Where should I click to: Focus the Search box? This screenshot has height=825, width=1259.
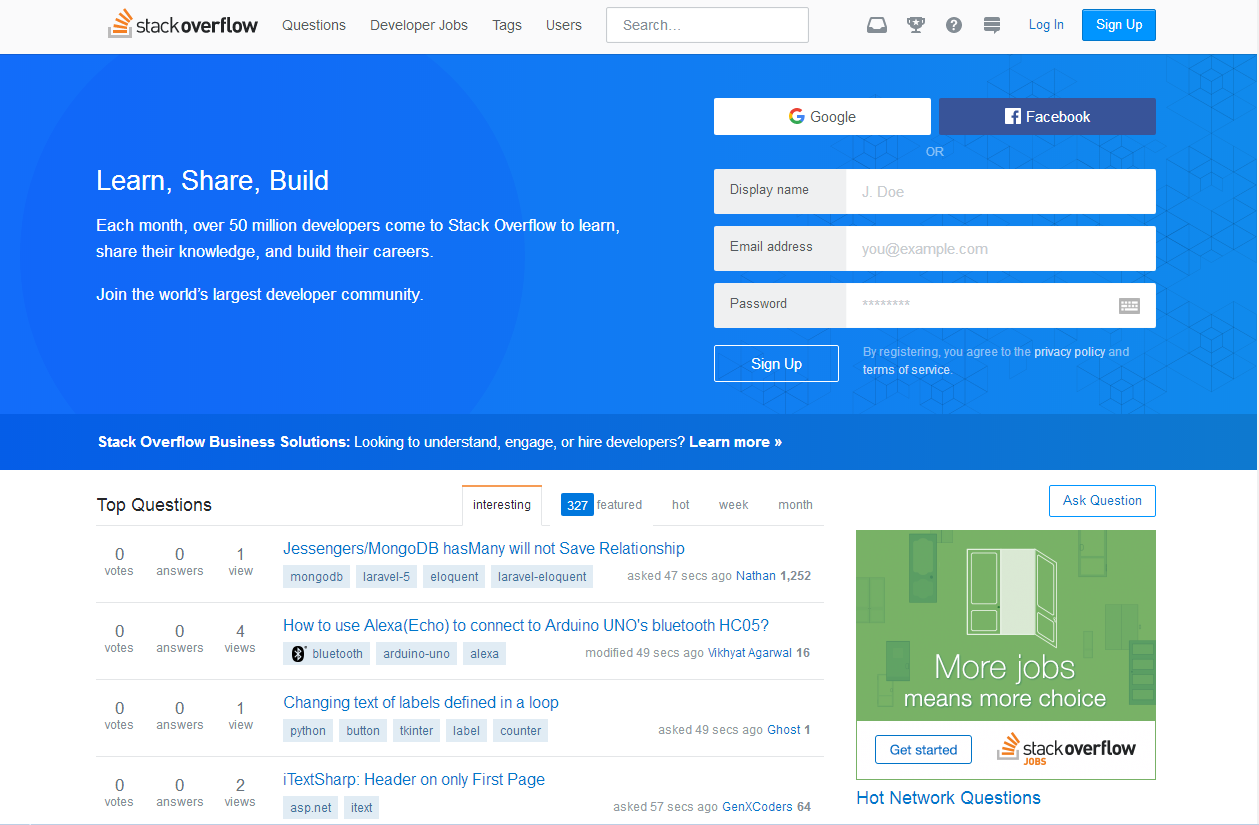[x=707, y=25]
